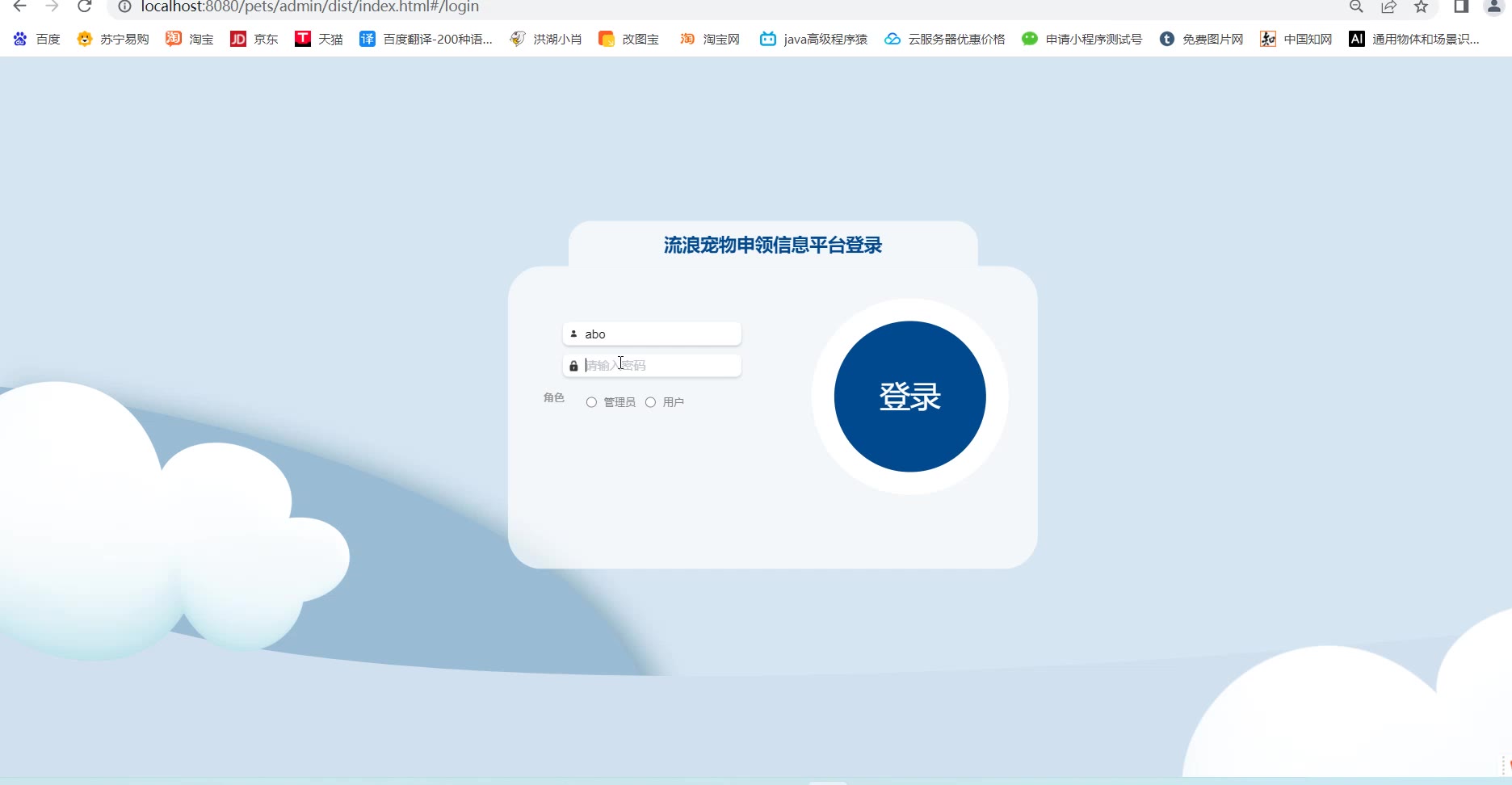Open the 淘宝网 bookmark
Screen dimensions: 1512x785
pyautogui.click(x=710, y=39)
